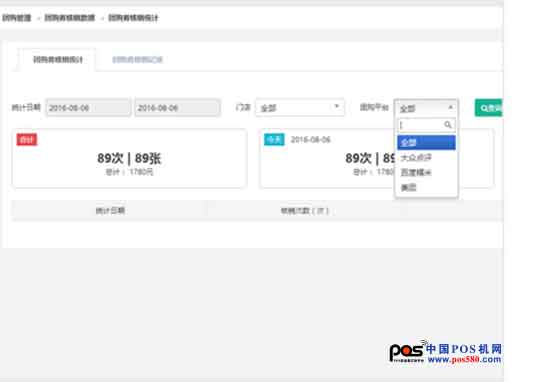The height and width of the screenshot is (382, 550).
Task: Click the 统计日期 table column header
Action: tap(110, 210)
